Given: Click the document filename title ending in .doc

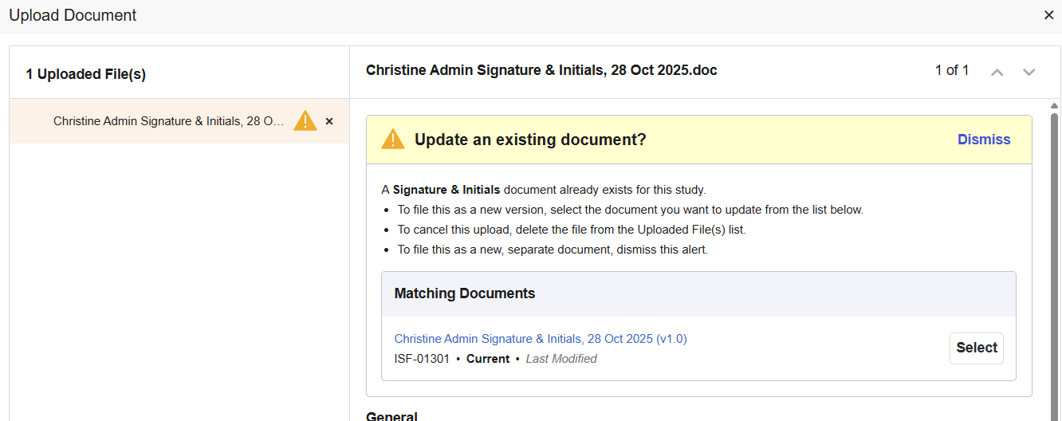Looking at the screenshot, I should 541,71.
